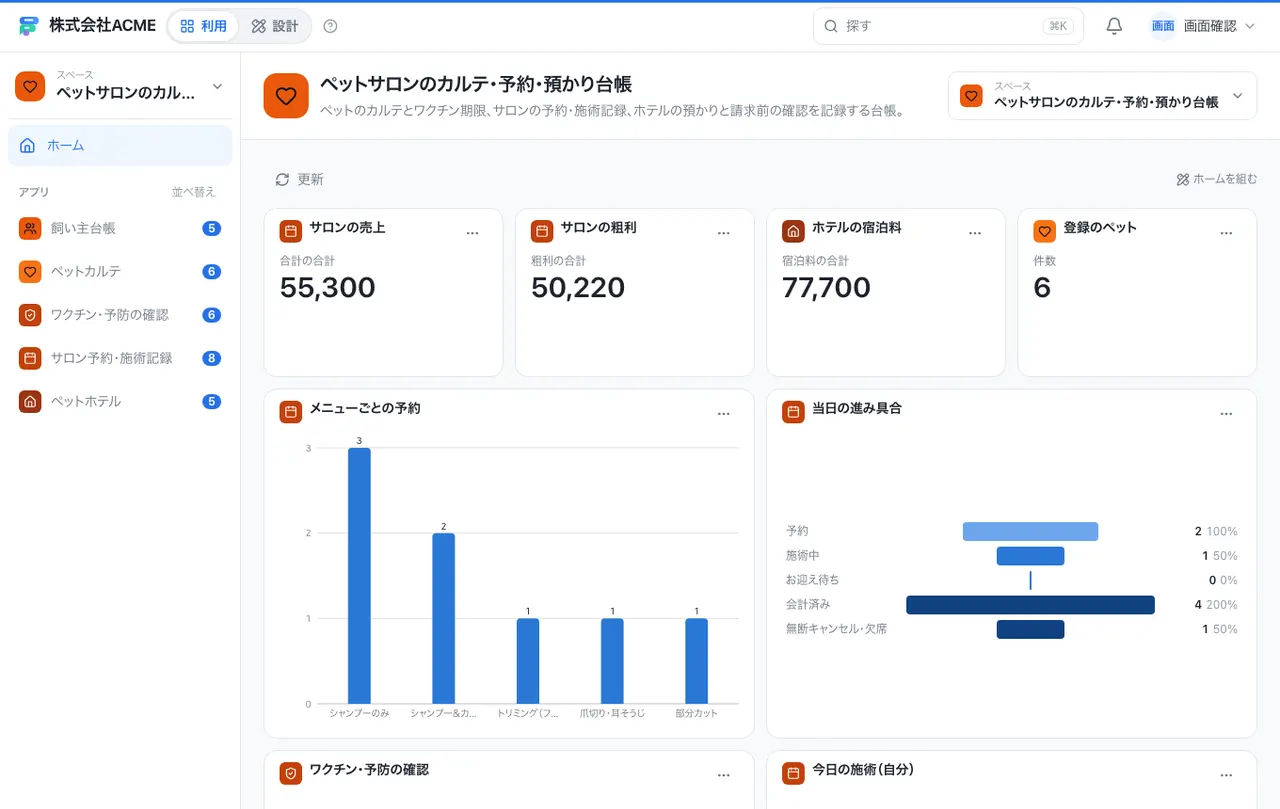Click the 株式会社ACME logo icon
1280x809 pixels.
point(28,26)
